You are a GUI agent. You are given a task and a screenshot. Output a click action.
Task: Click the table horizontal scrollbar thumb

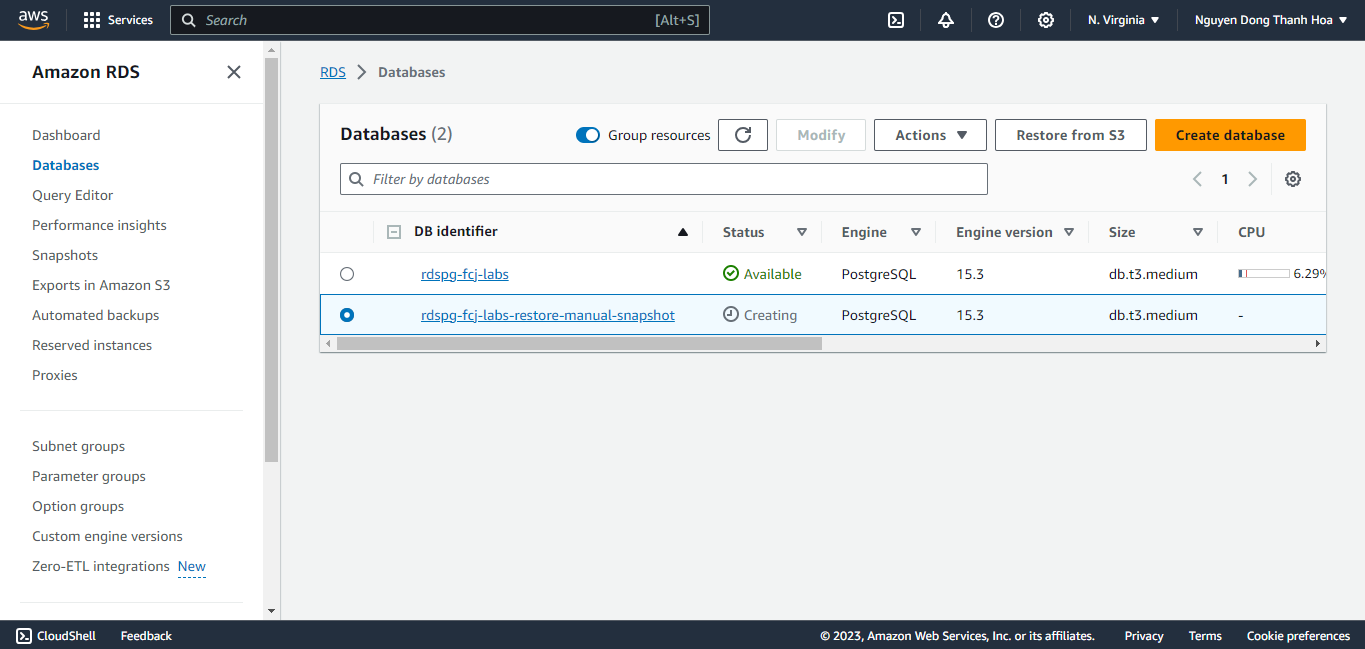[579, 343]
